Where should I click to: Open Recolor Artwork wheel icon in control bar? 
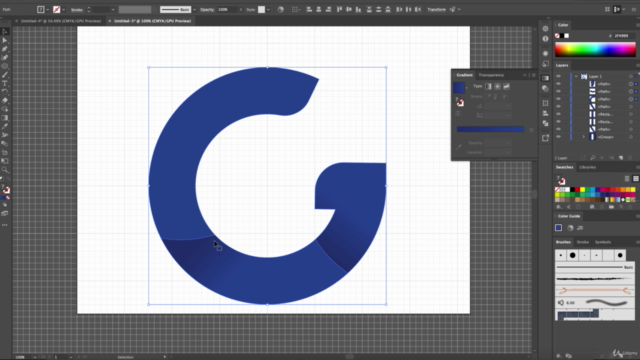(280, 9)
